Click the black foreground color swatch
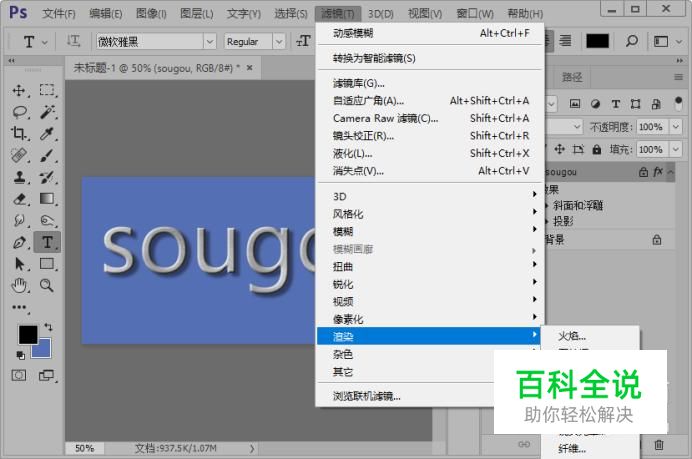 click(x=28, y=335)
